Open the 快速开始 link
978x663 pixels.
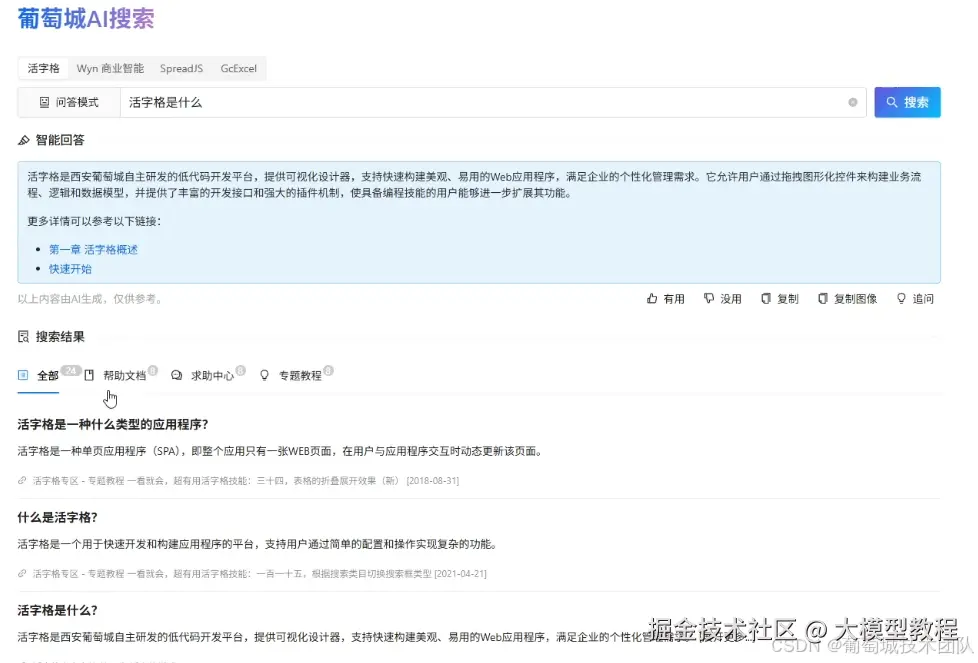(x=70, y=269)
